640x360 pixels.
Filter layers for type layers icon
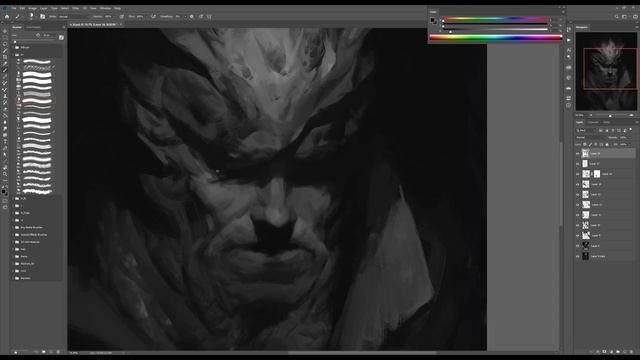613,130
